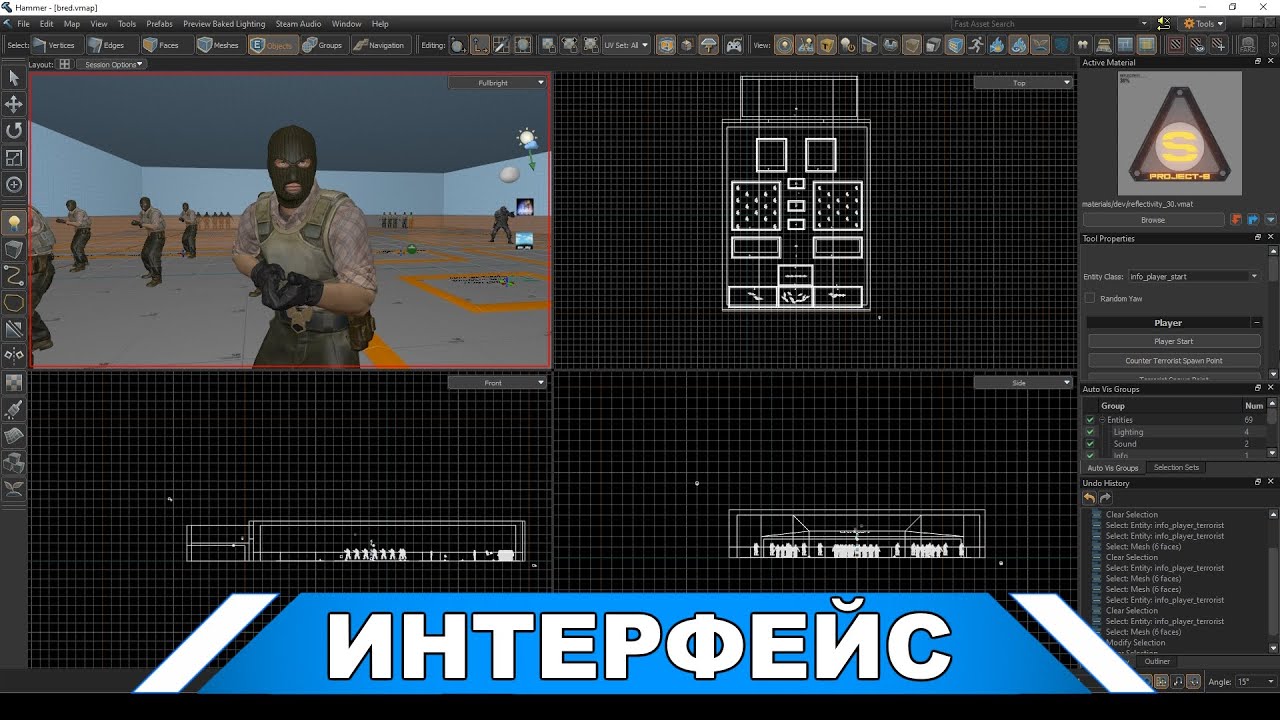Select the Groups selection mode

[x=323, y=45]
